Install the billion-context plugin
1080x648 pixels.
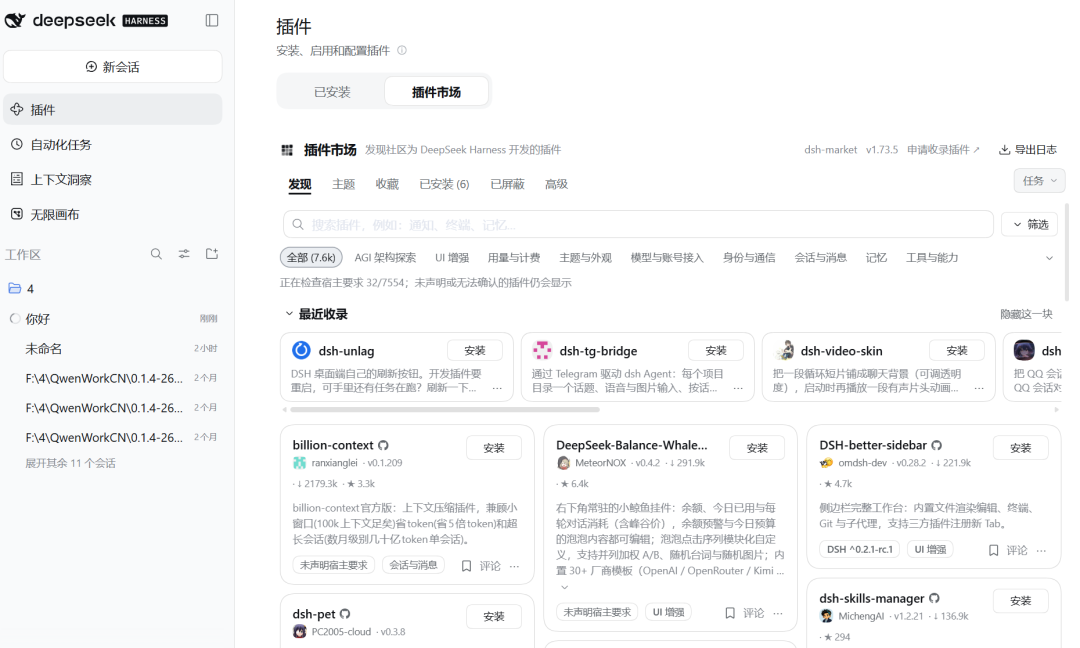494,448
